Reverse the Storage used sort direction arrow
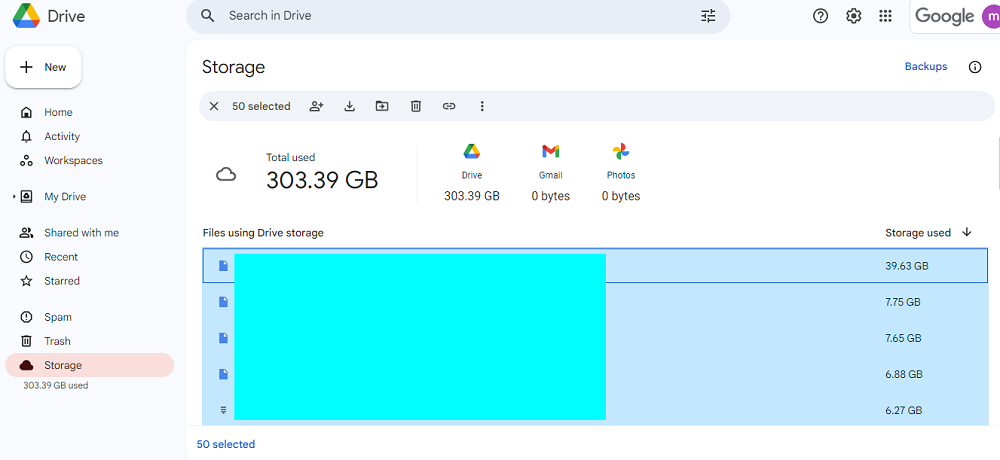 click(967, 232)
